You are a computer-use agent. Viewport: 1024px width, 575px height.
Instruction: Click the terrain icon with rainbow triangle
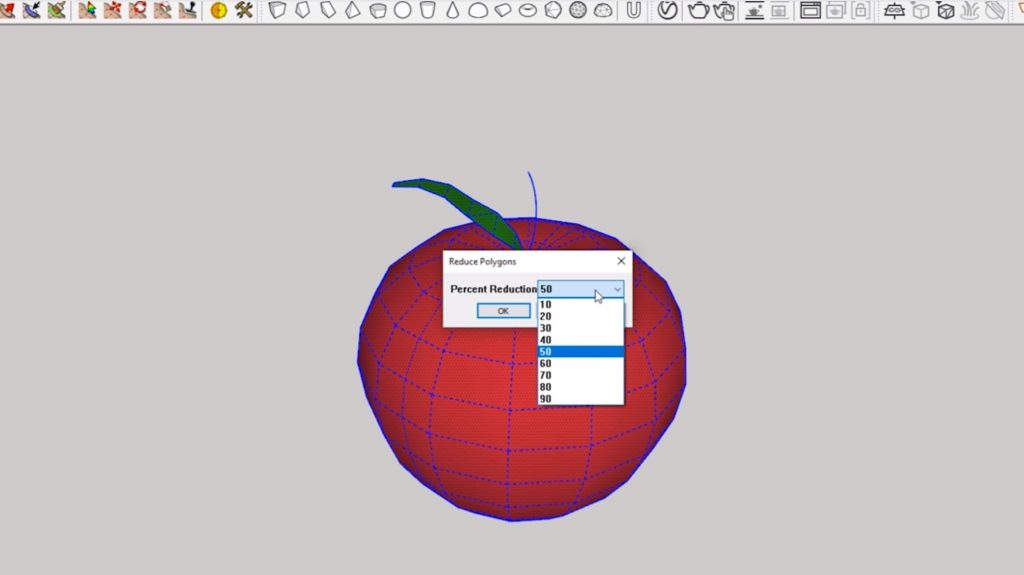[x=87, y=10]
